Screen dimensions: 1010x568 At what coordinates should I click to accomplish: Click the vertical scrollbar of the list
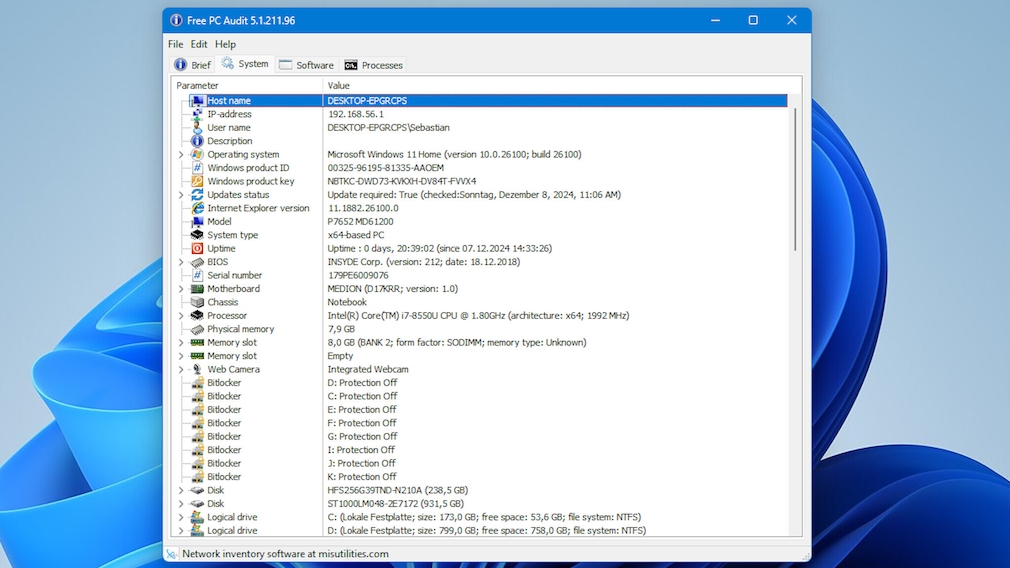click(795, 180)
